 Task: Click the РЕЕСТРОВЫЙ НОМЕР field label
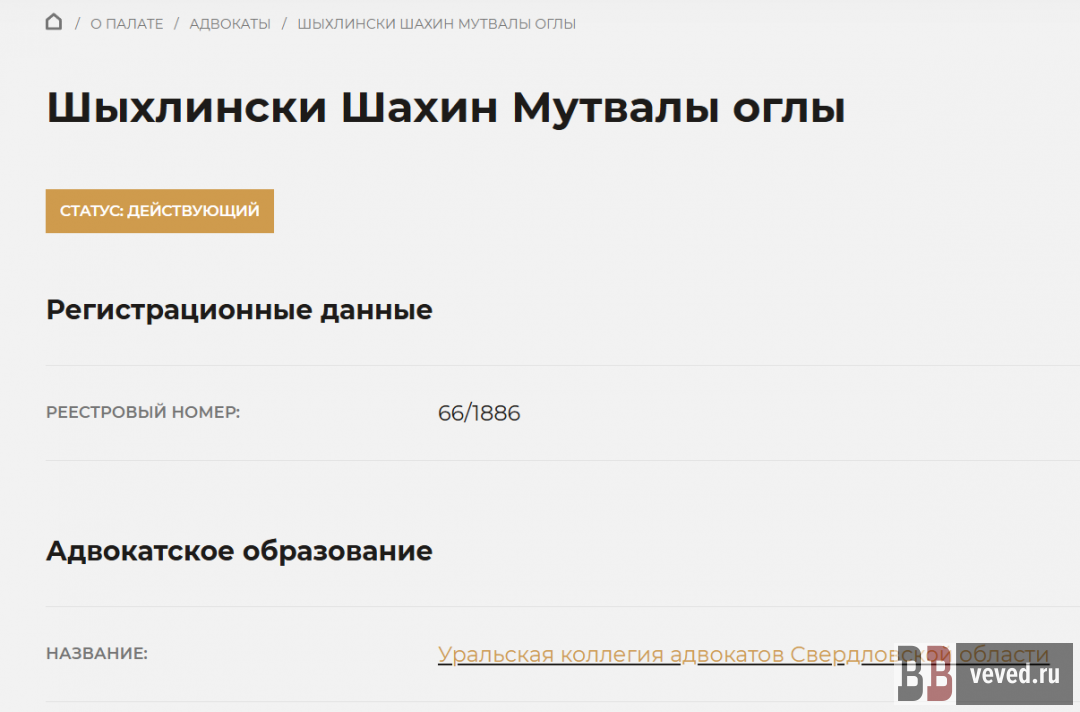pyautogui.click(x=143, y=412)
